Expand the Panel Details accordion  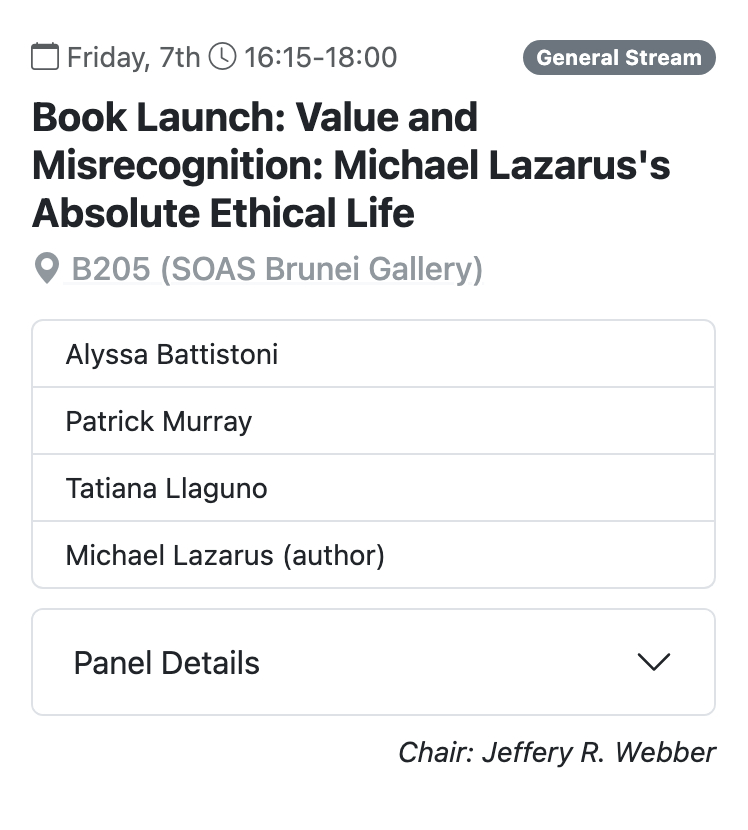[x=373, y=662]
